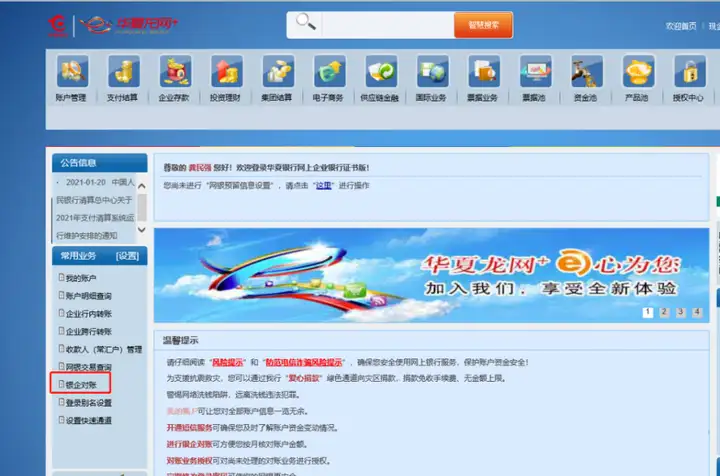Open the red 爱心捐款 link
The image size is (720, 476).
(x=304, y=378)
